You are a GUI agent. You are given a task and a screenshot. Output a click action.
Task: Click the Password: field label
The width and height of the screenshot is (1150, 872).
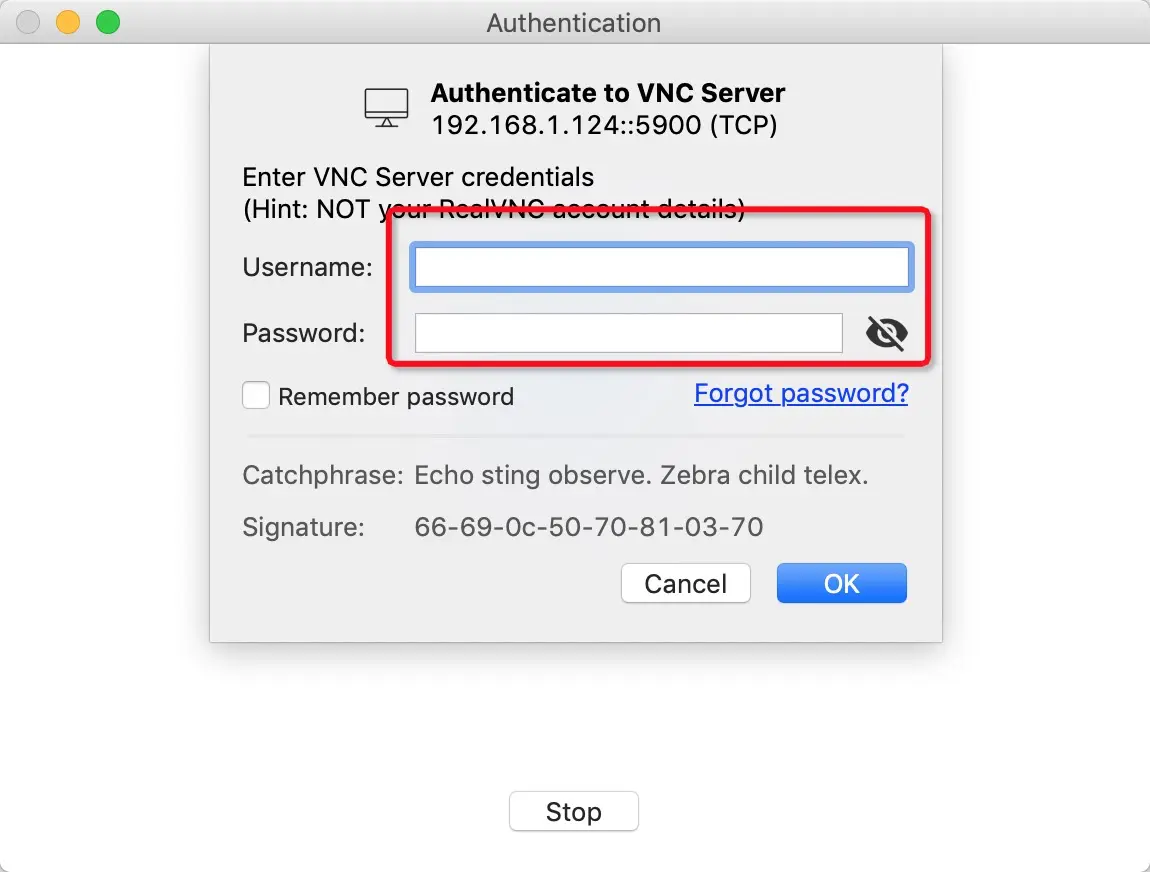tap(303, 333)
